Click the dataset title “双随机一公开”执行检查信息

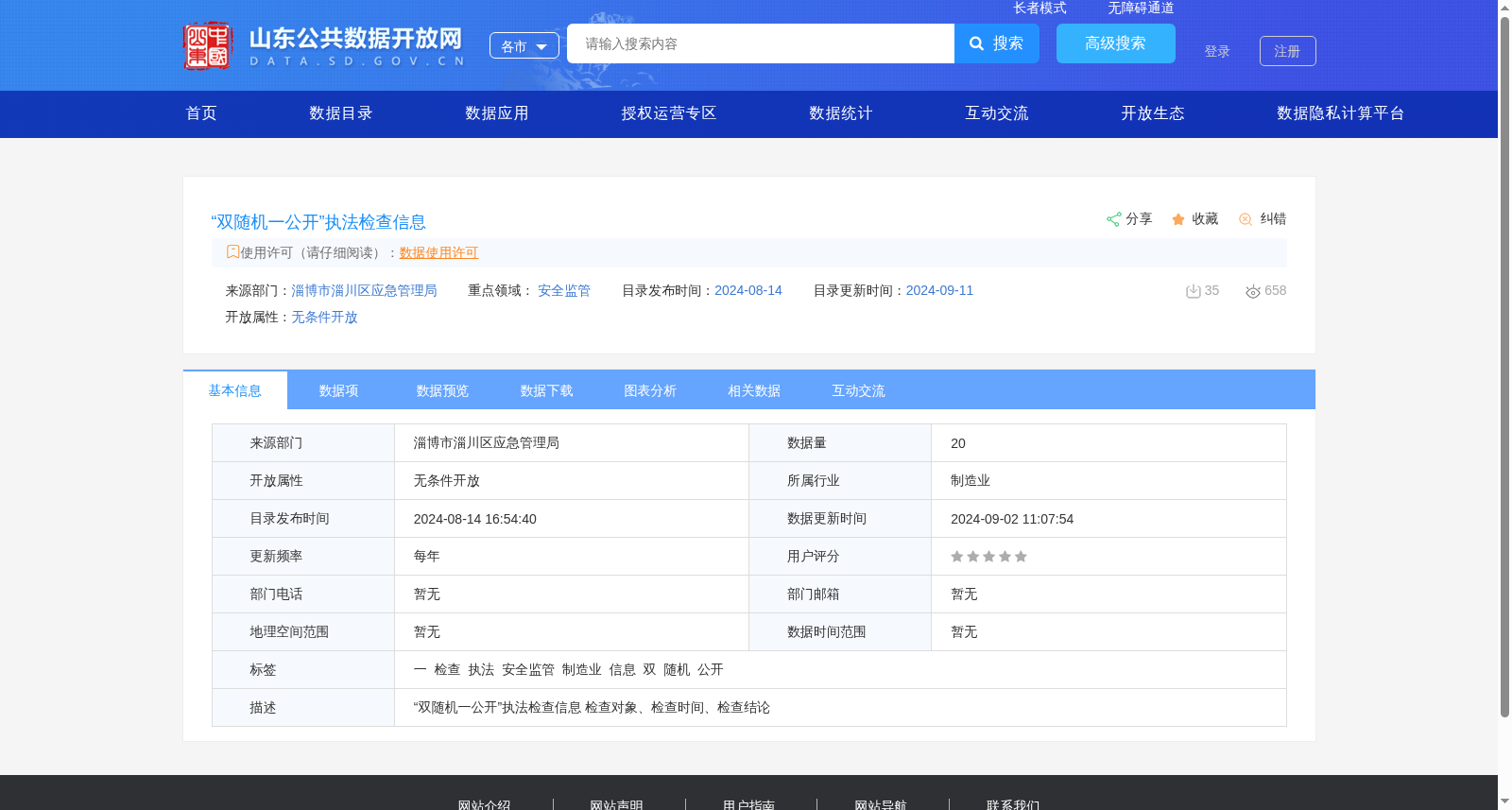pos(318,222)
